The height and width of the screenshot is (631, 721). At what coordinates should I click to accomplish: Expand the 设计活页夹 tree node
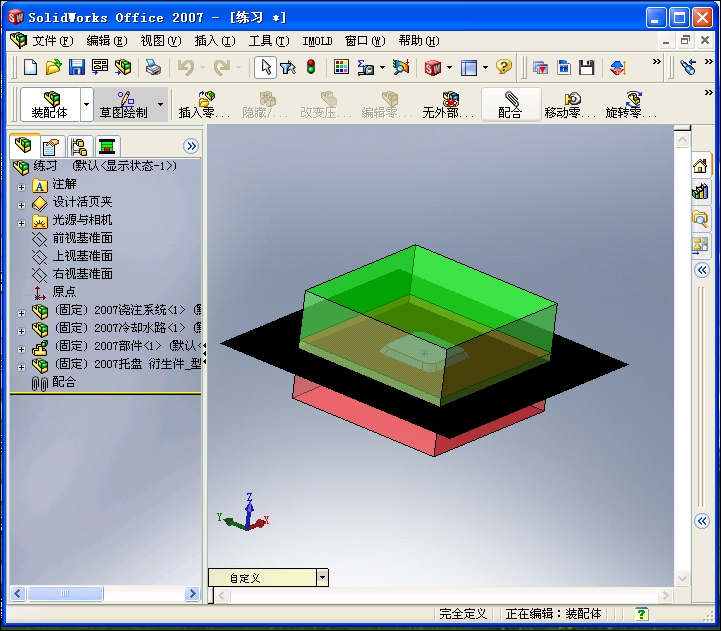tap(21, 205)
